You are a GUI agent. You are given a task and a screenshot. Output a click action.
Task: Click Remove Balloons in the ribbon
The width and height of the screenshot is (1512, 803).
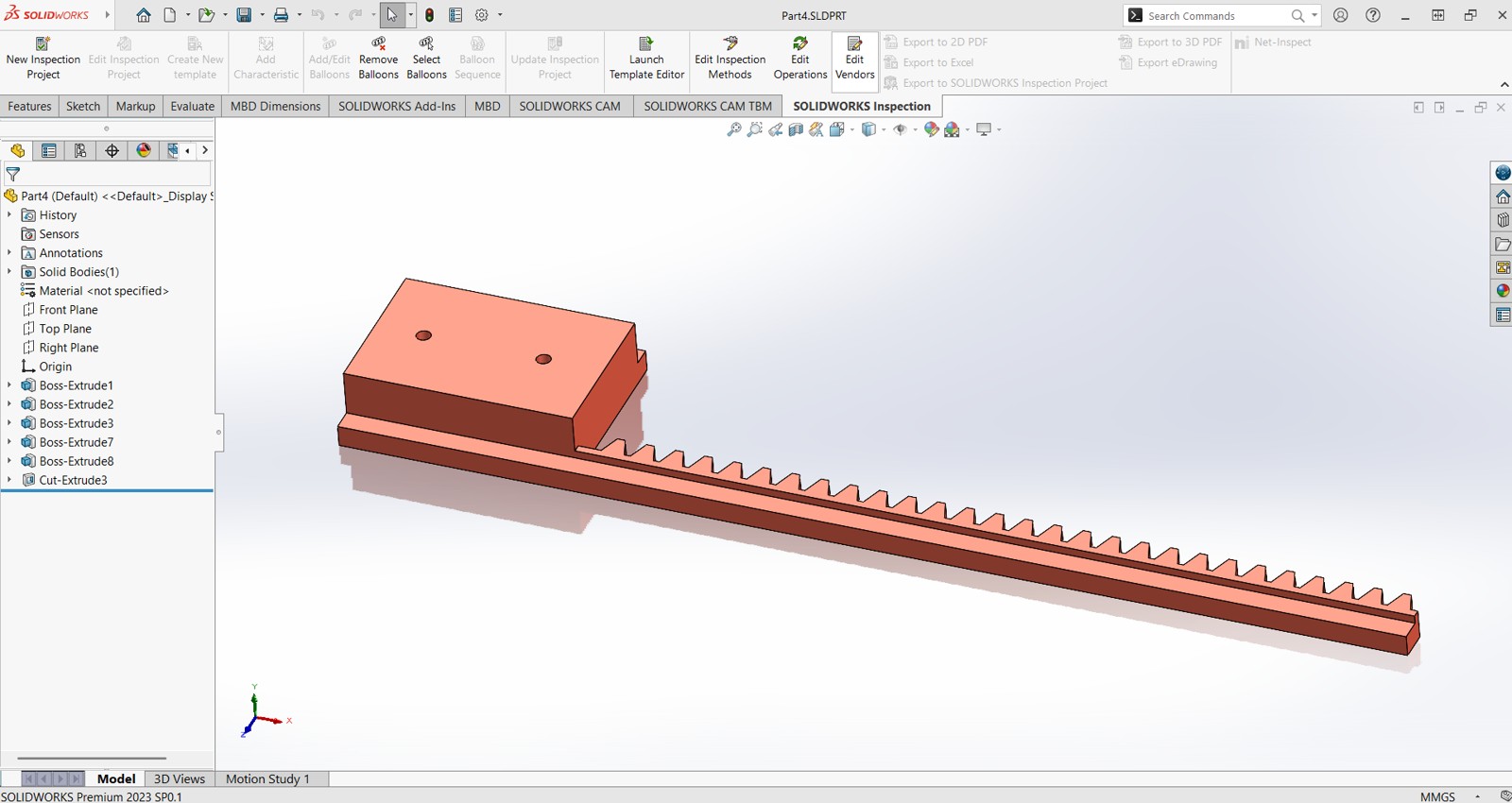tap(378, 59)
